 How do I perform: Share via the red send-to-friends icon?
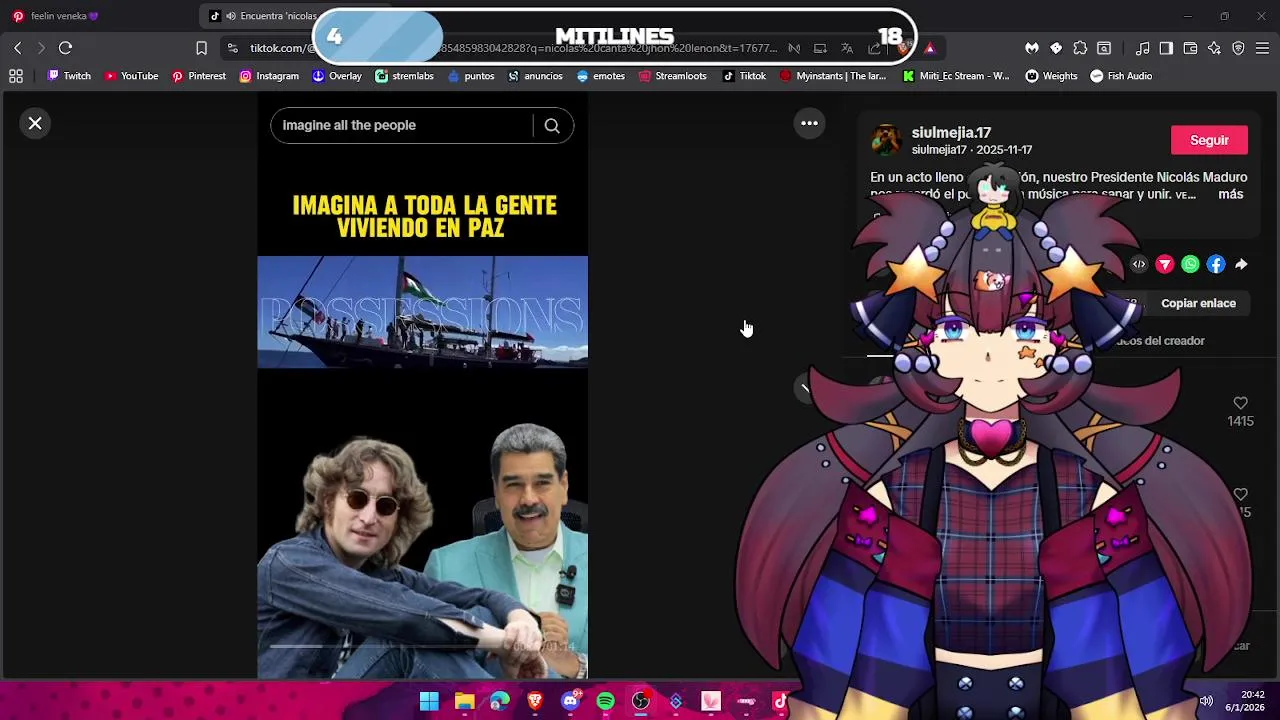point(1165,265)
